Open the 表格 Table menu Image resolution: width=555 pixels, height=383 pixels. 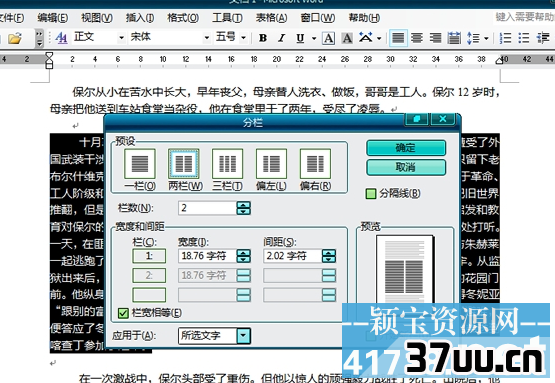[271, 18]
